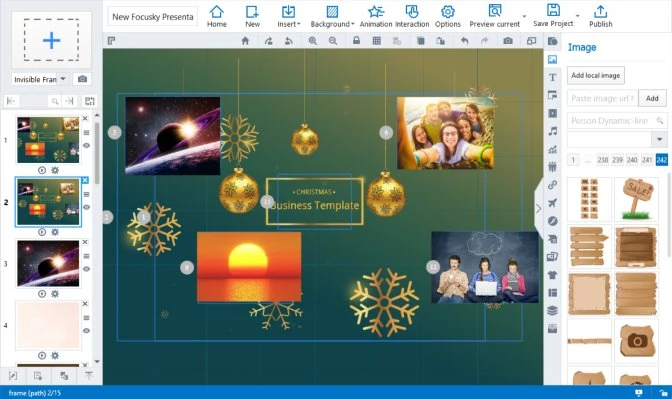Open the music note audio panel

(552, 131)
